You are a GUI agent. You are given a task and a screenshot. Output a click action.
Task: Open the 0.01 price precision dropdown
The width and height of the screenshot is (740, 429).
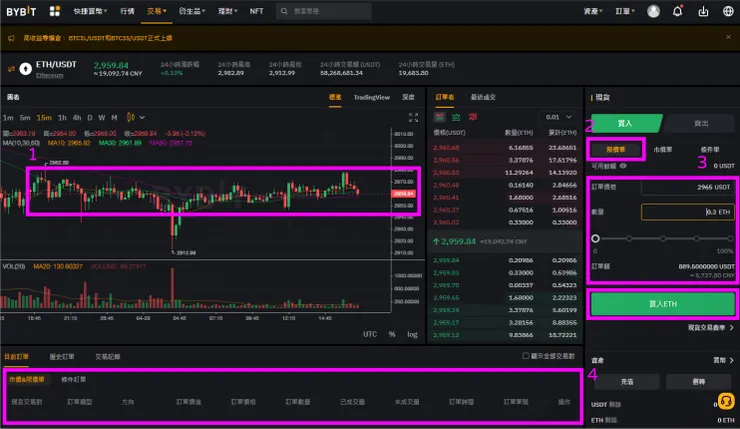click(558, 117)
